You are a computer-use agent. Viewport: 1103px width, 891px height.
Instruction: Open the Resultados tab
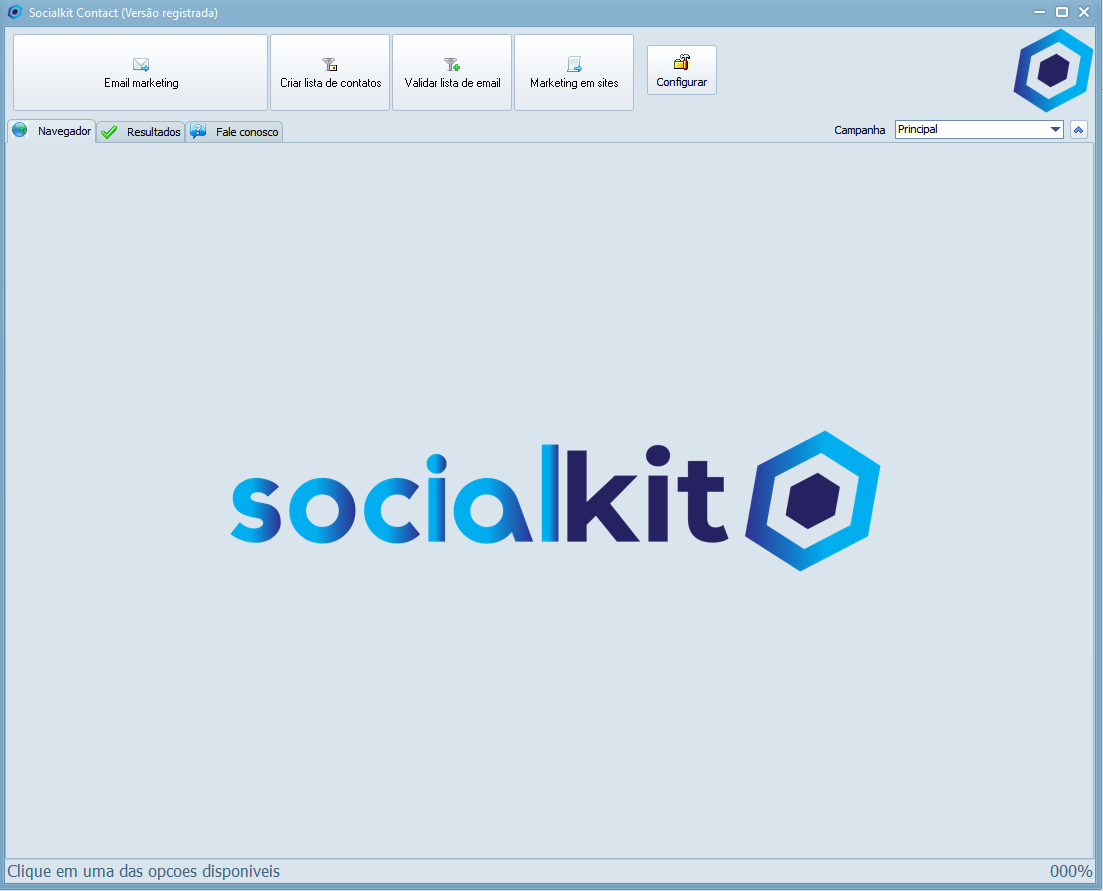point(142,132)
